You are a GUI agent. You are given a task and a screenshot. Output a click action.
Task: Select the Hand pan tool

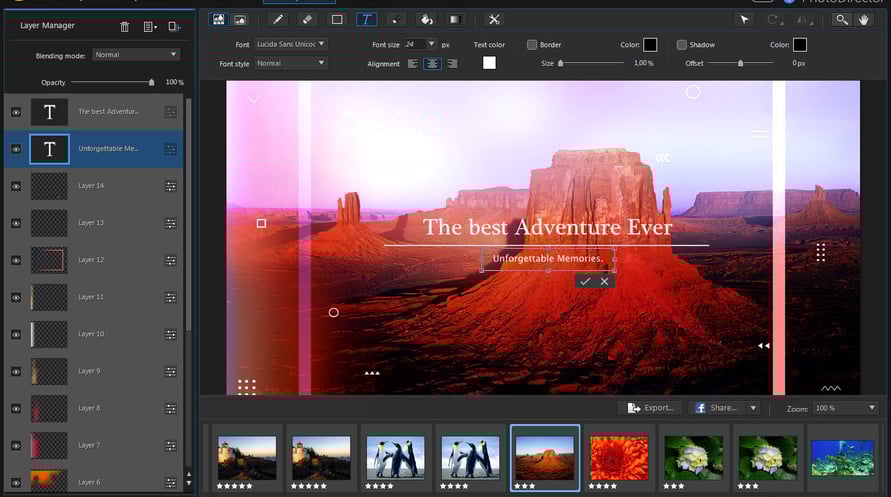tap(864, 20)
